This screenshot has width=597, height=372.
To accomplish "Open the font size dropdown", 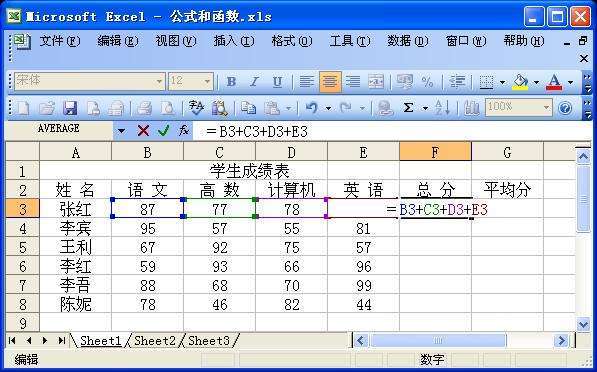I will click(207, 81).
